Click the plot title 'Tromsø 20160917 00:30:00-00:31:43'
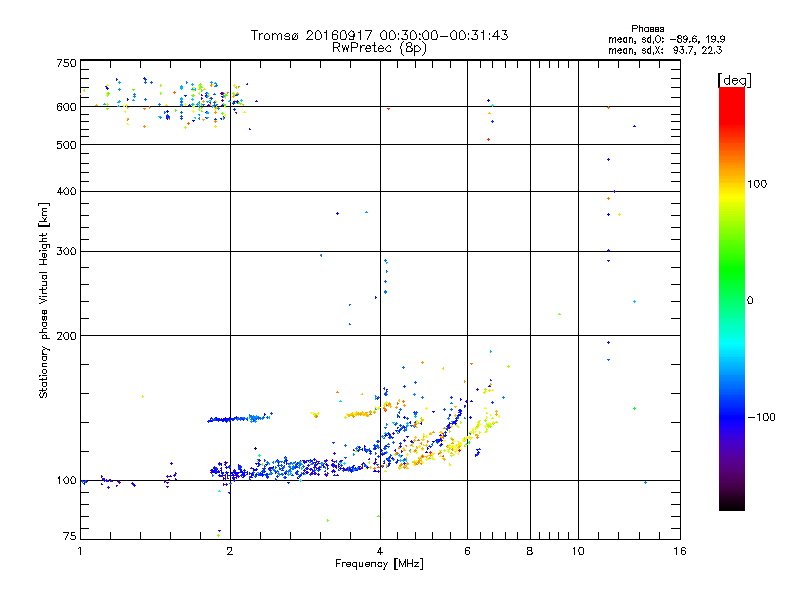This screenshot has width=800, height=600. [379, 35]
